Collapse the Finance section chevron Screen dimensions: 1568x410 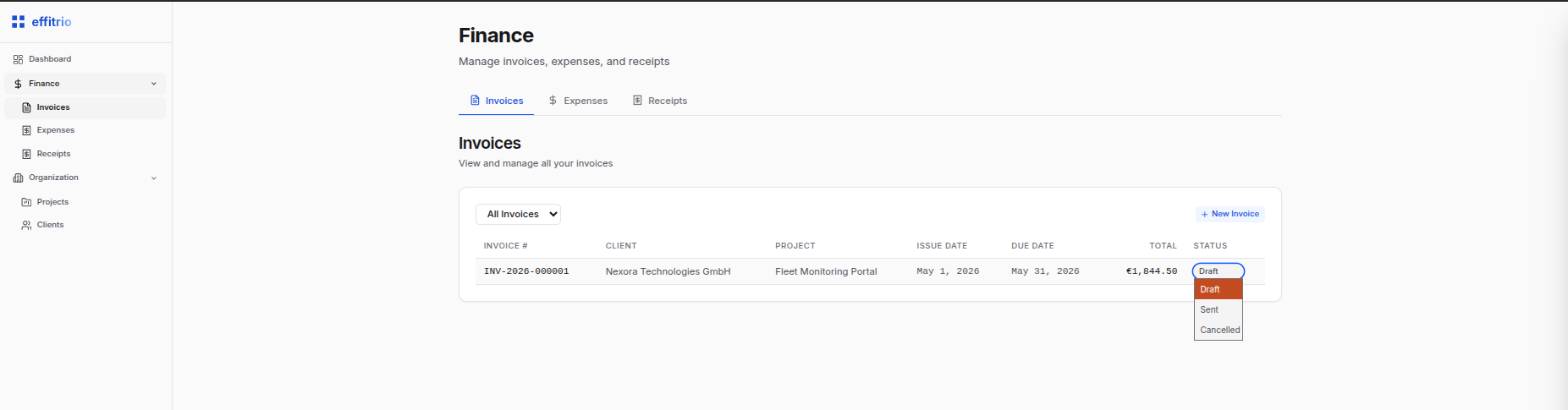pyautogui.click(x=154, y=84)
